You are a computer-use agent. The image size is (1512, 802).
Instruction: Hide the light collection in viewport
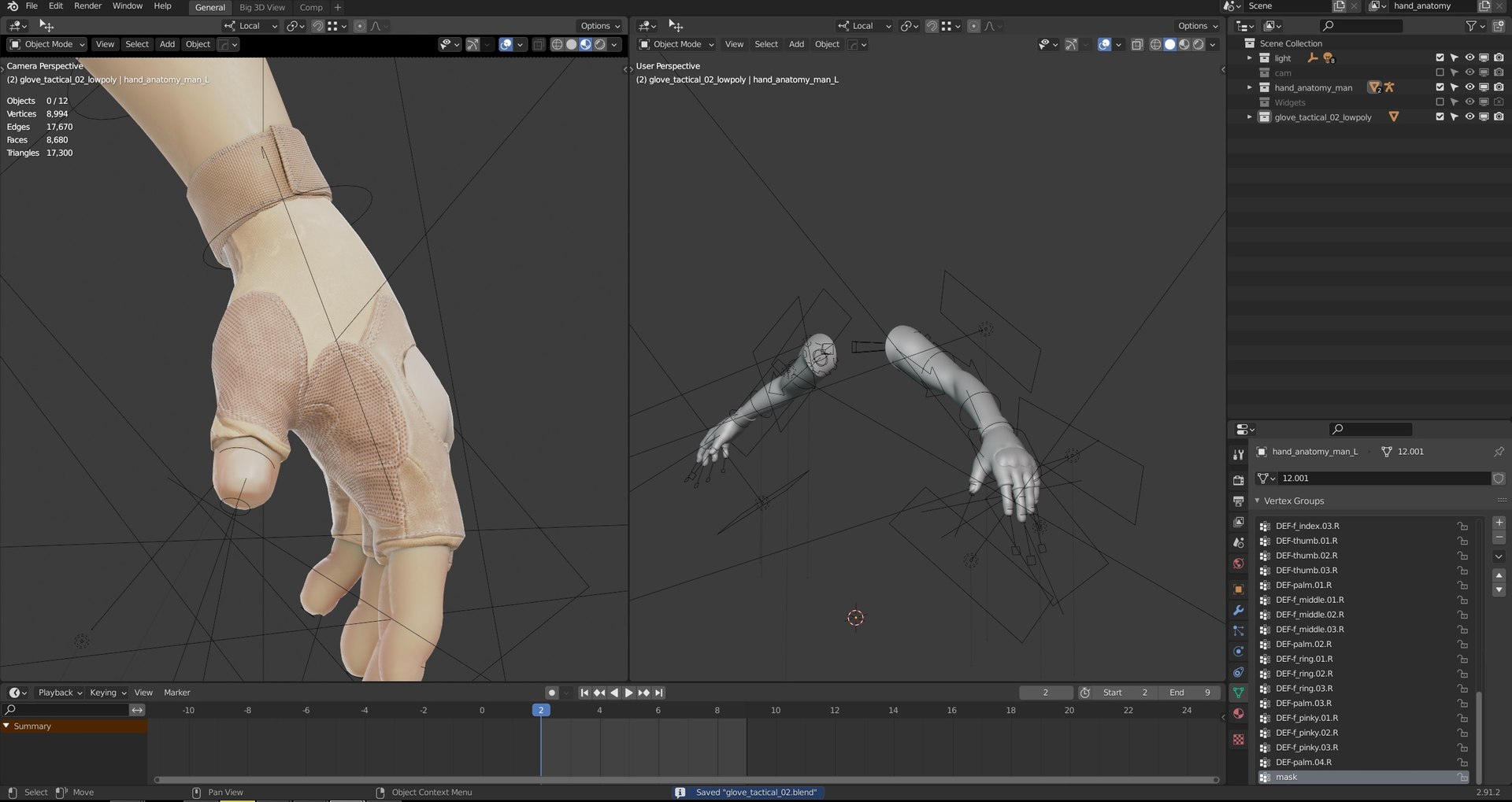[1469, 58]
